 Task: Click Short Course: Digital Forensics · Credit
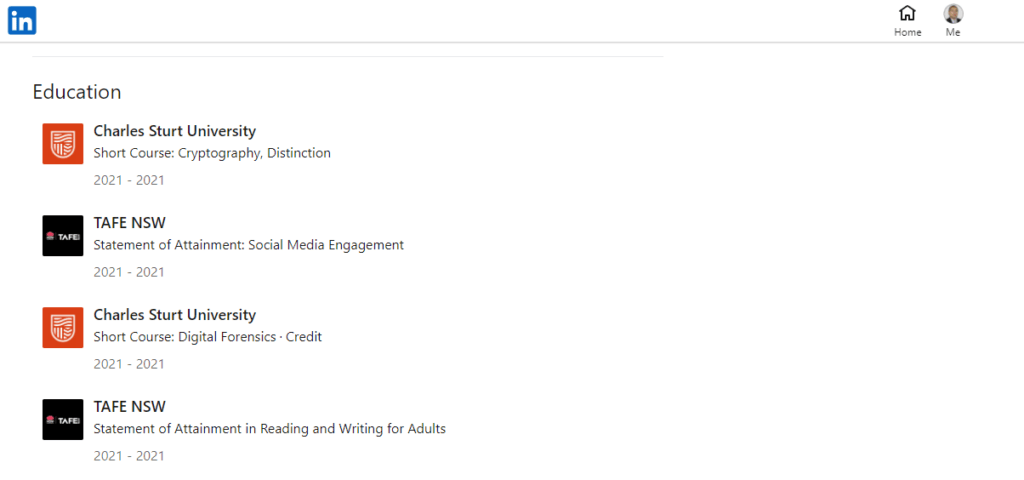(x=208, y=337)
